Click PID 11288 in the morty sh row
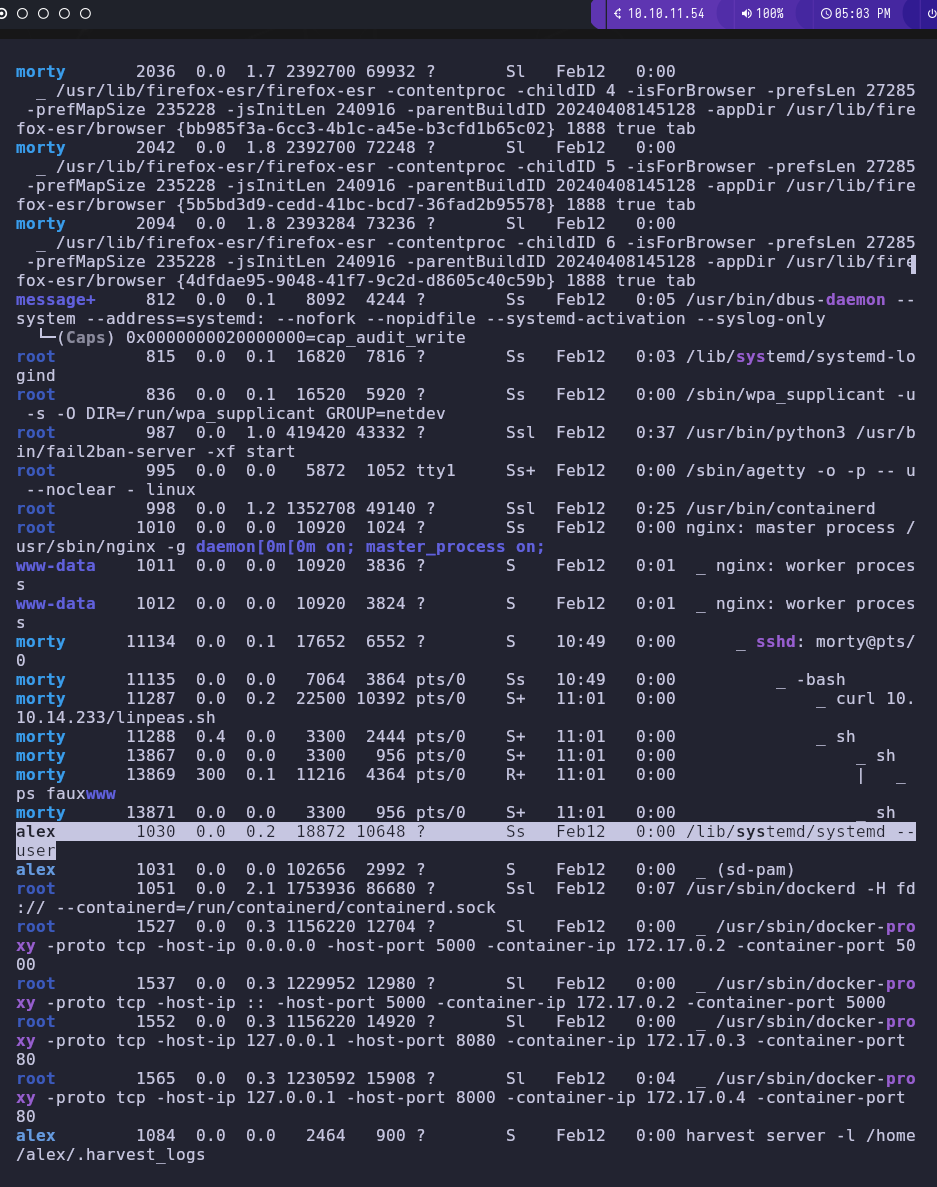The width and height of the screenshot is (937, 1187). 151,737
